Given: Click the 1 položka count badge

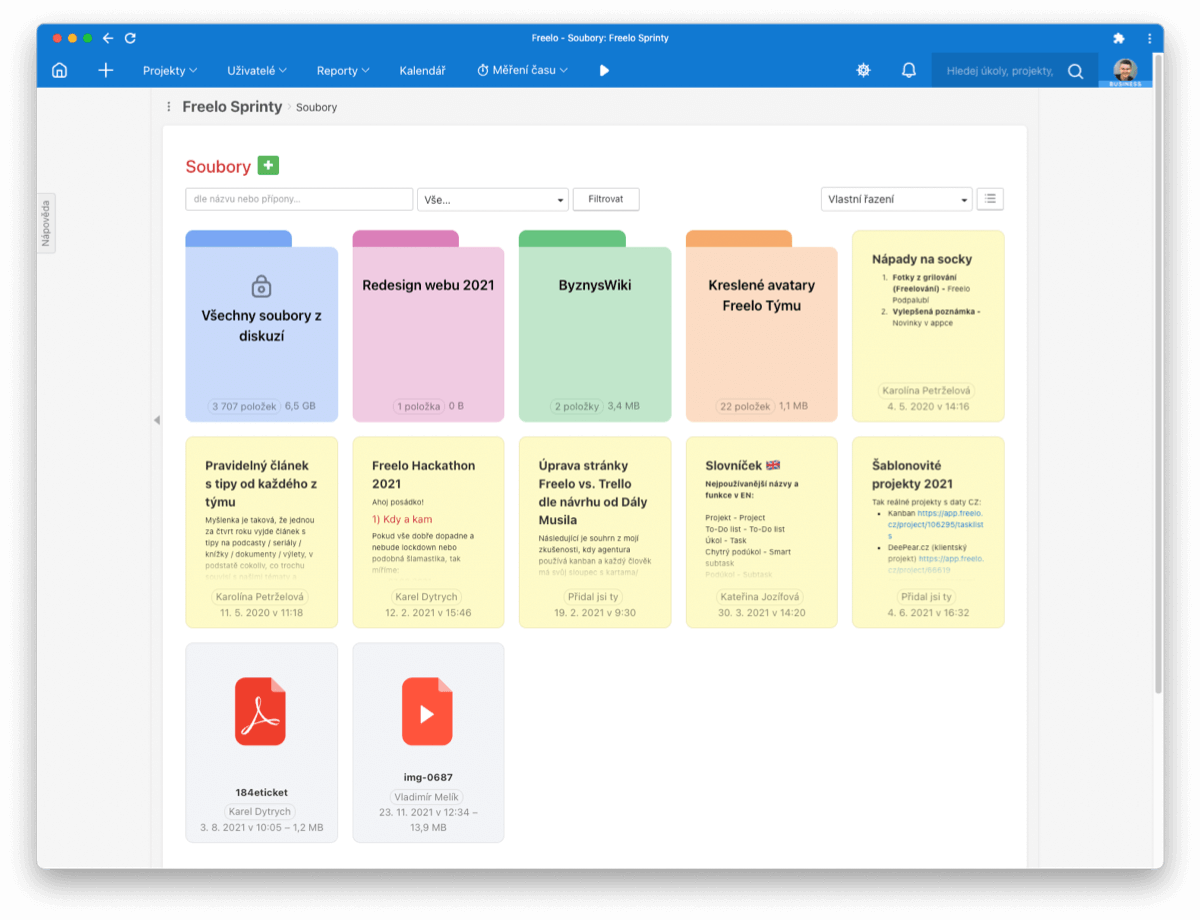Looking at the screenshot, I should (x=419, y=407).
